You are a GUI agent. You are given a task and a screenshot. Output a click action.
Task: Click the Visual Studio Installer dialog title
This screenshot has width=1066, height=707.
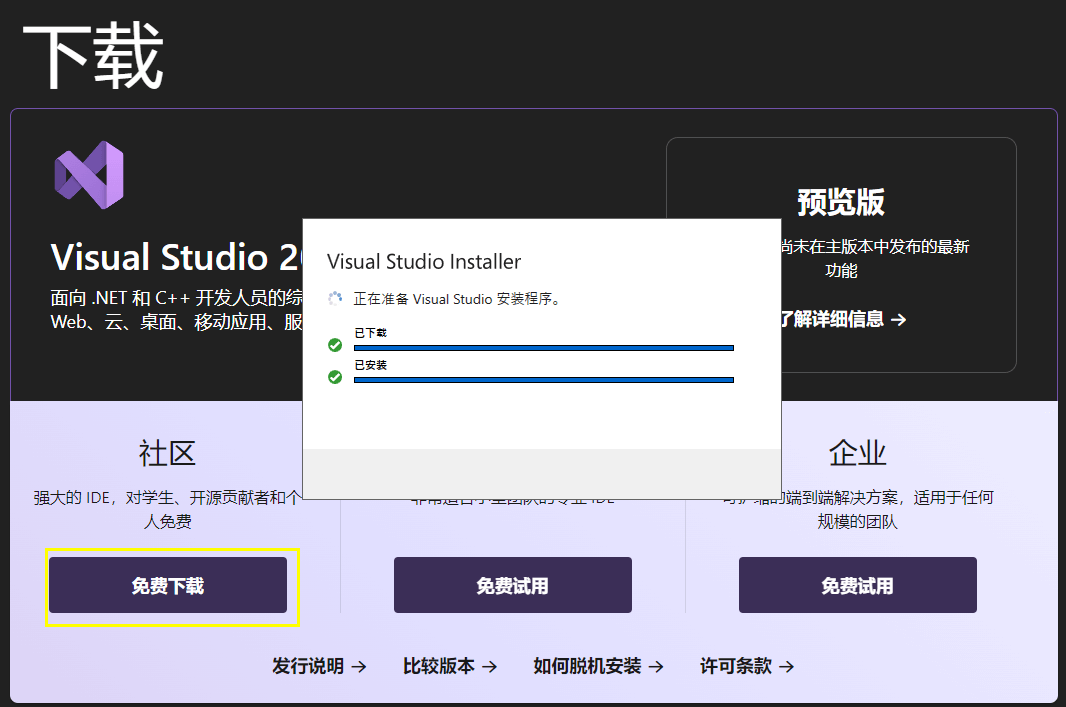tap(424, 262)
